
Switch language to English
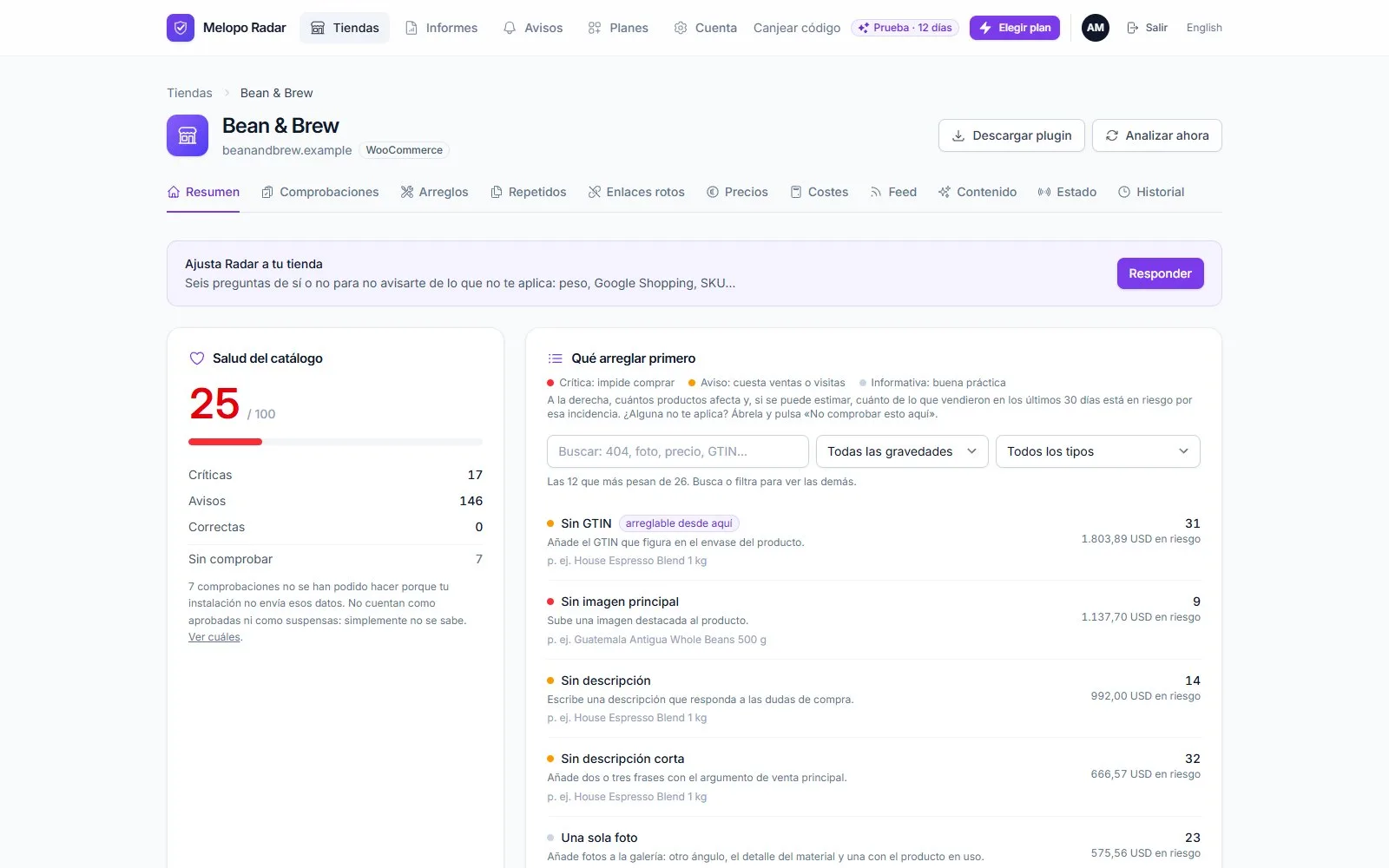pos(1204,28)
